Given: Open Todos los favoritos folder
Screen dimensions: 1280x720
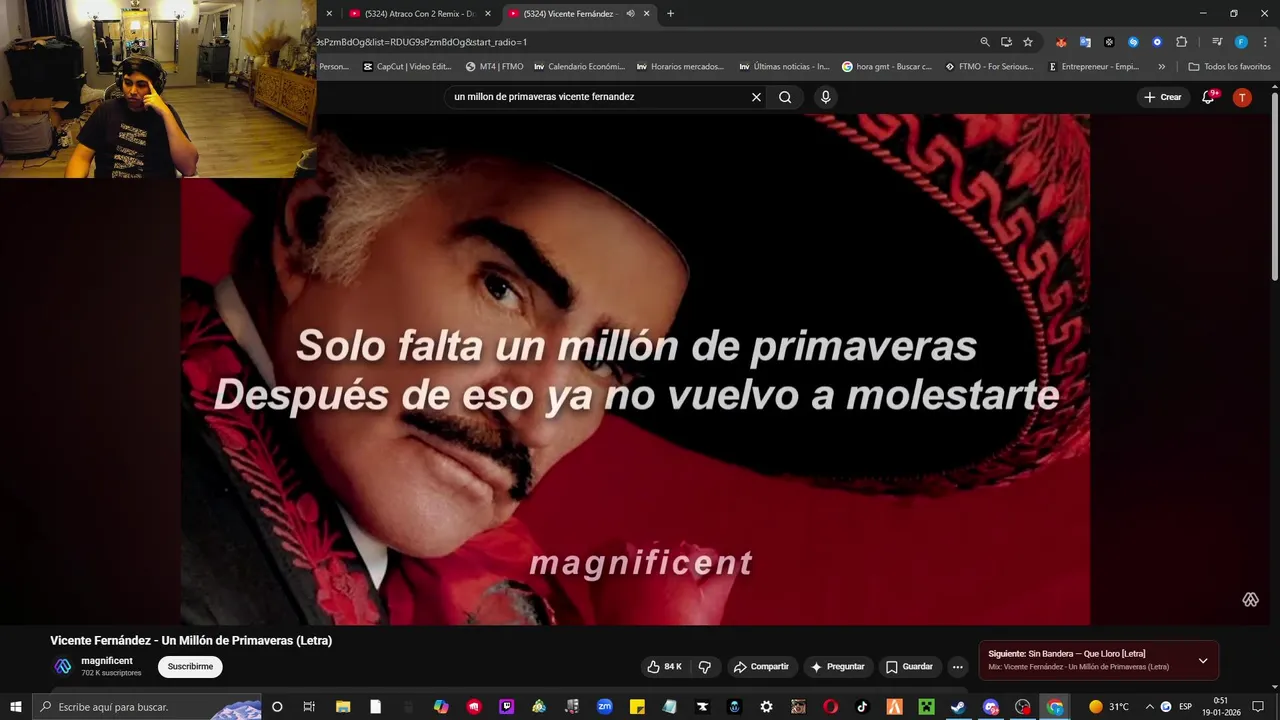Looking at the screenshot, I should pos(1229,67).
